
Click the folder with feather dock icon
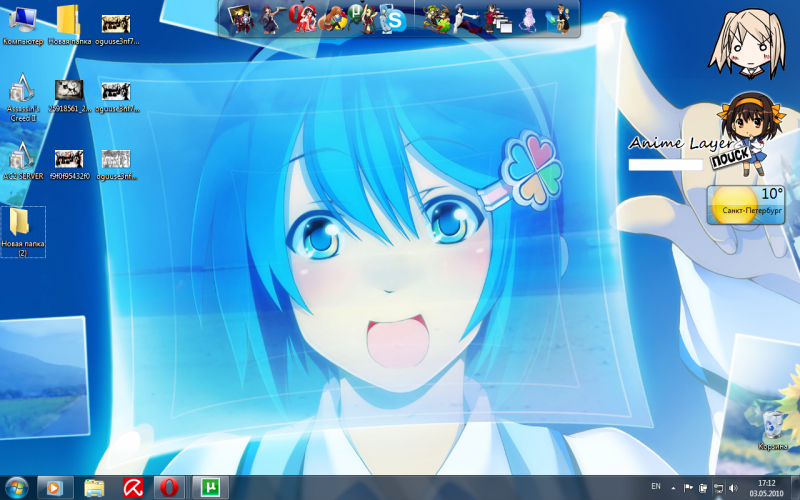(559, 18)
